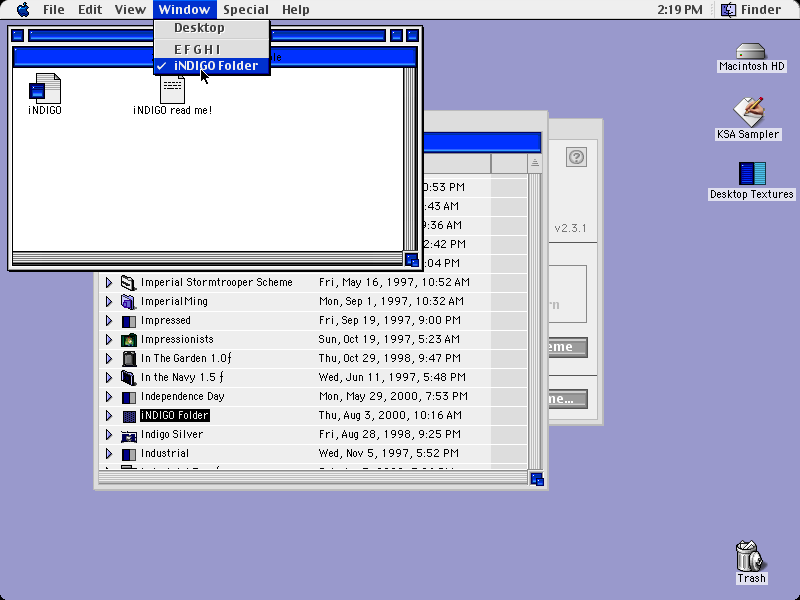Select the "Independence Day" name
The height and width of the screenshot is (600, 800).
(182, 397)
